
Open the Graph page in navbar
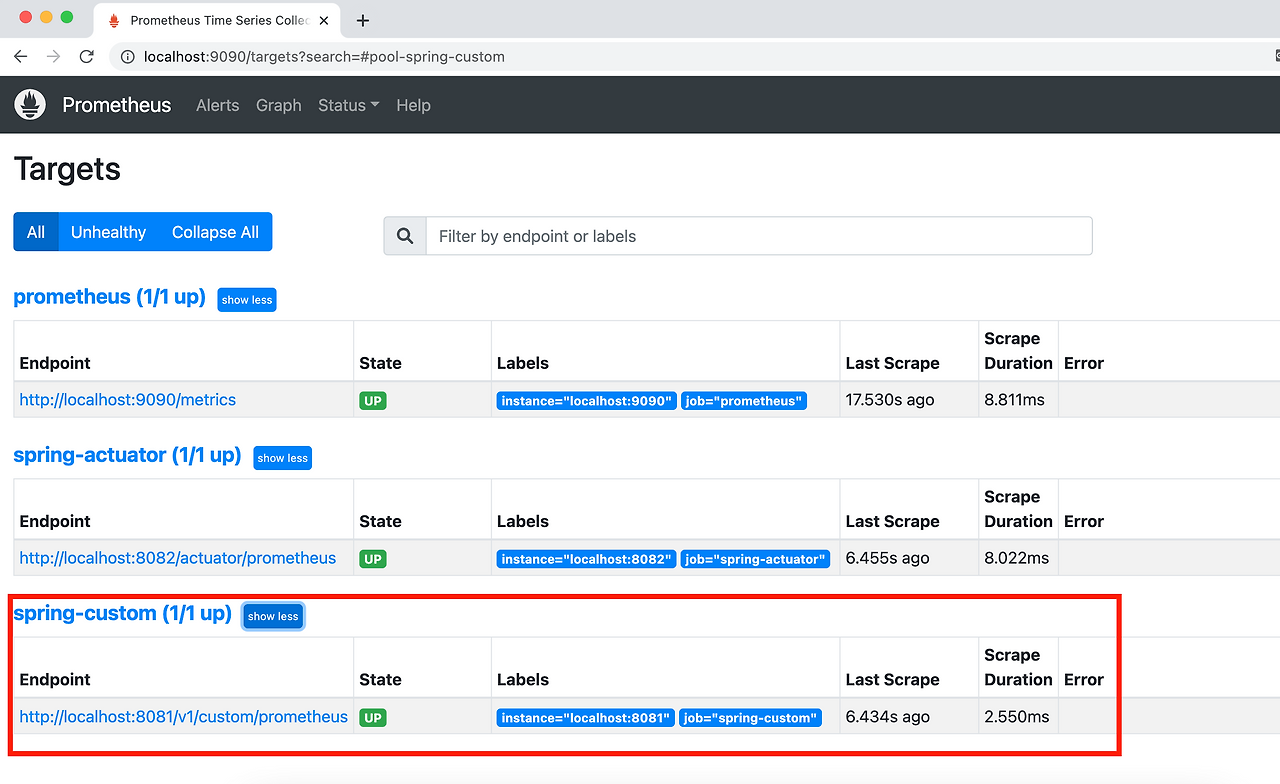click(279, 105)
